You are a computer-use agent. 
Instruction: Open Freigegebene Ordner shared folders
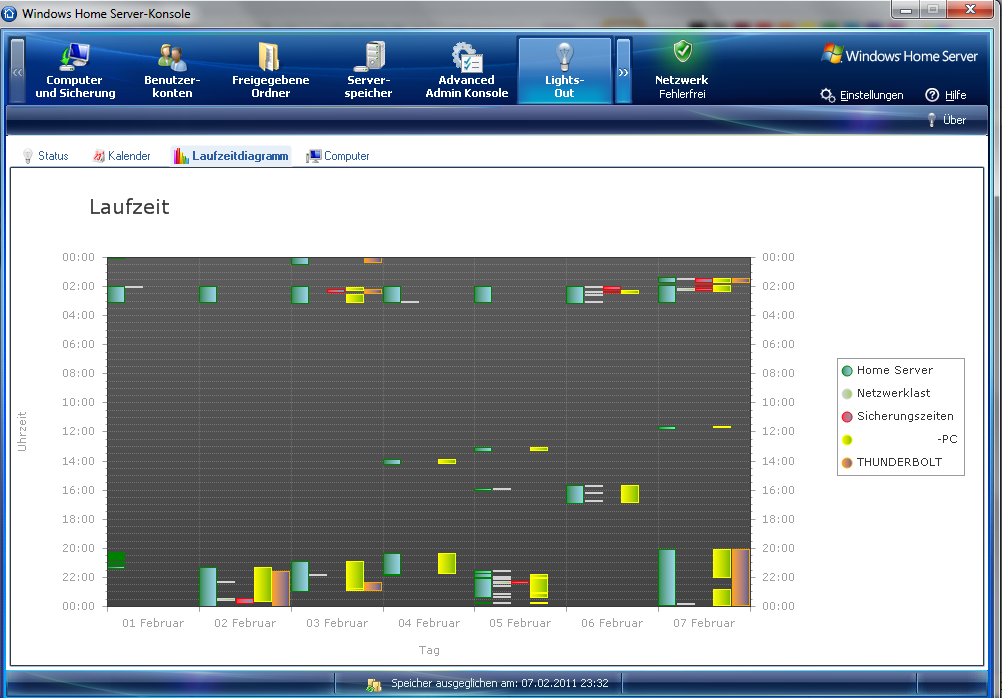pos(270,70)
